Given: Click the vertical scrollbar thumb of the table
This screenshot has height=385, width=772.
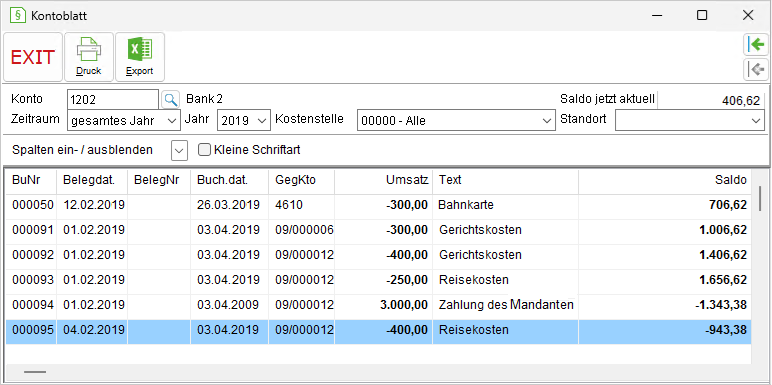Looking at the screenshot, I should pos(760,198).
